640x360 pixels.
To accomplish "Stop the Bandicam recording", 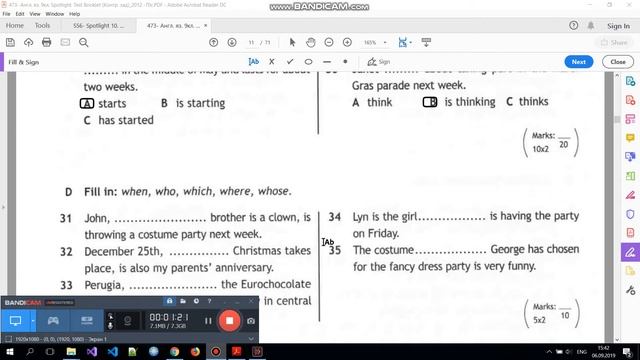I will (x=229, y=321).
